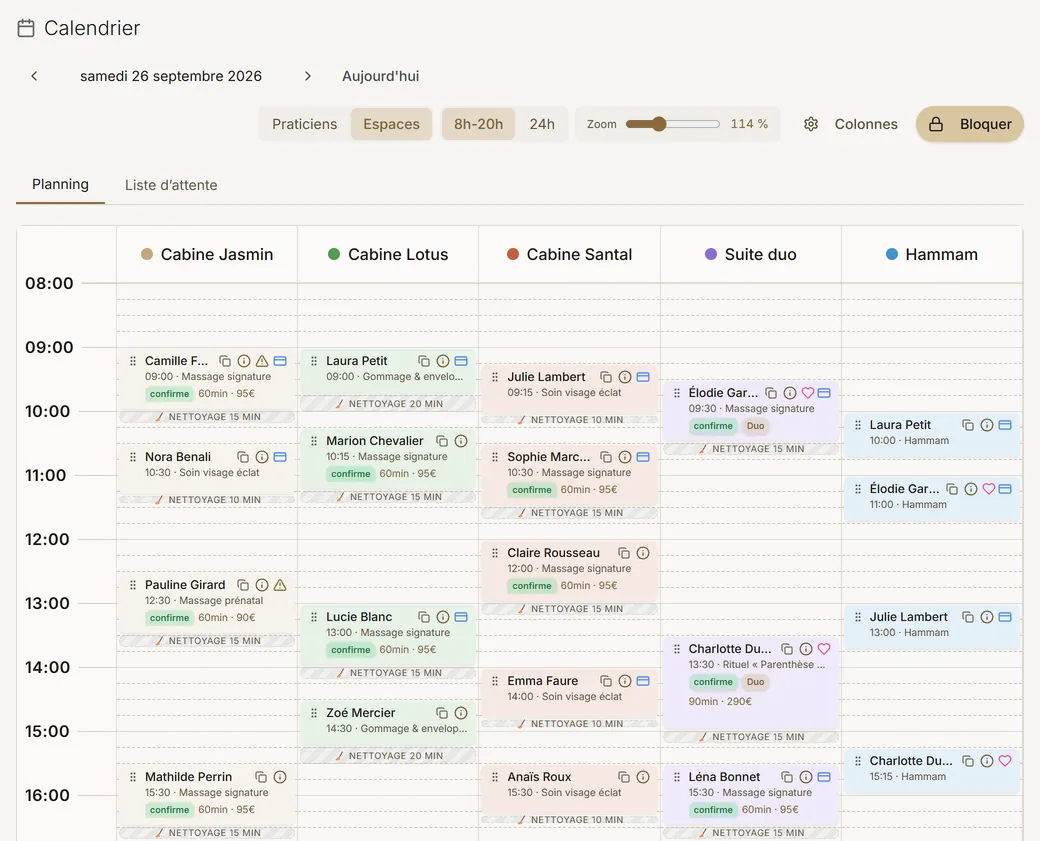
Task: Open the Planning tab
Action: (x=60, y=184)
